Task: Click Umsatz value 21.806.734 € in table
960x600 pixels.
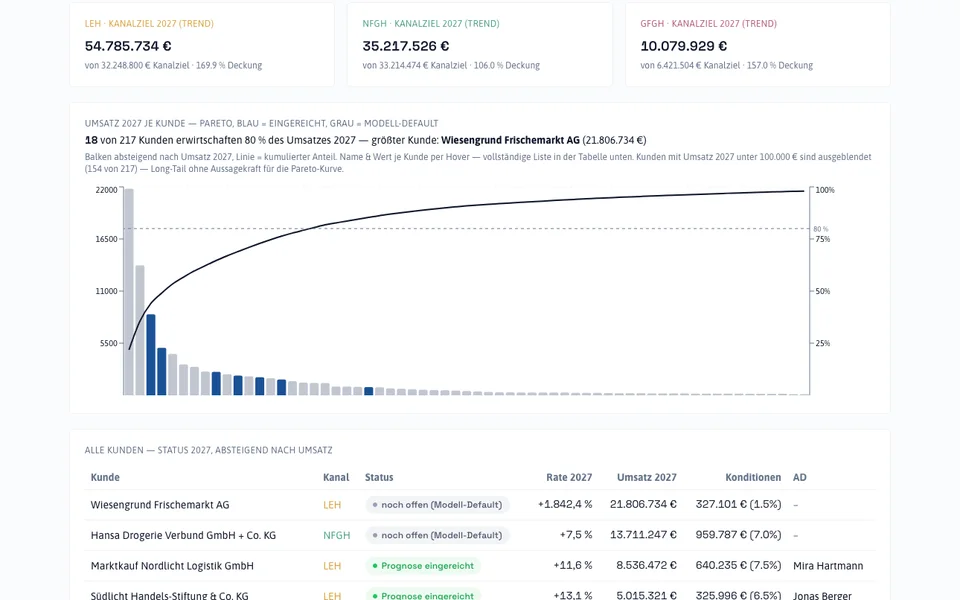Action: click(x=643, y=504)
